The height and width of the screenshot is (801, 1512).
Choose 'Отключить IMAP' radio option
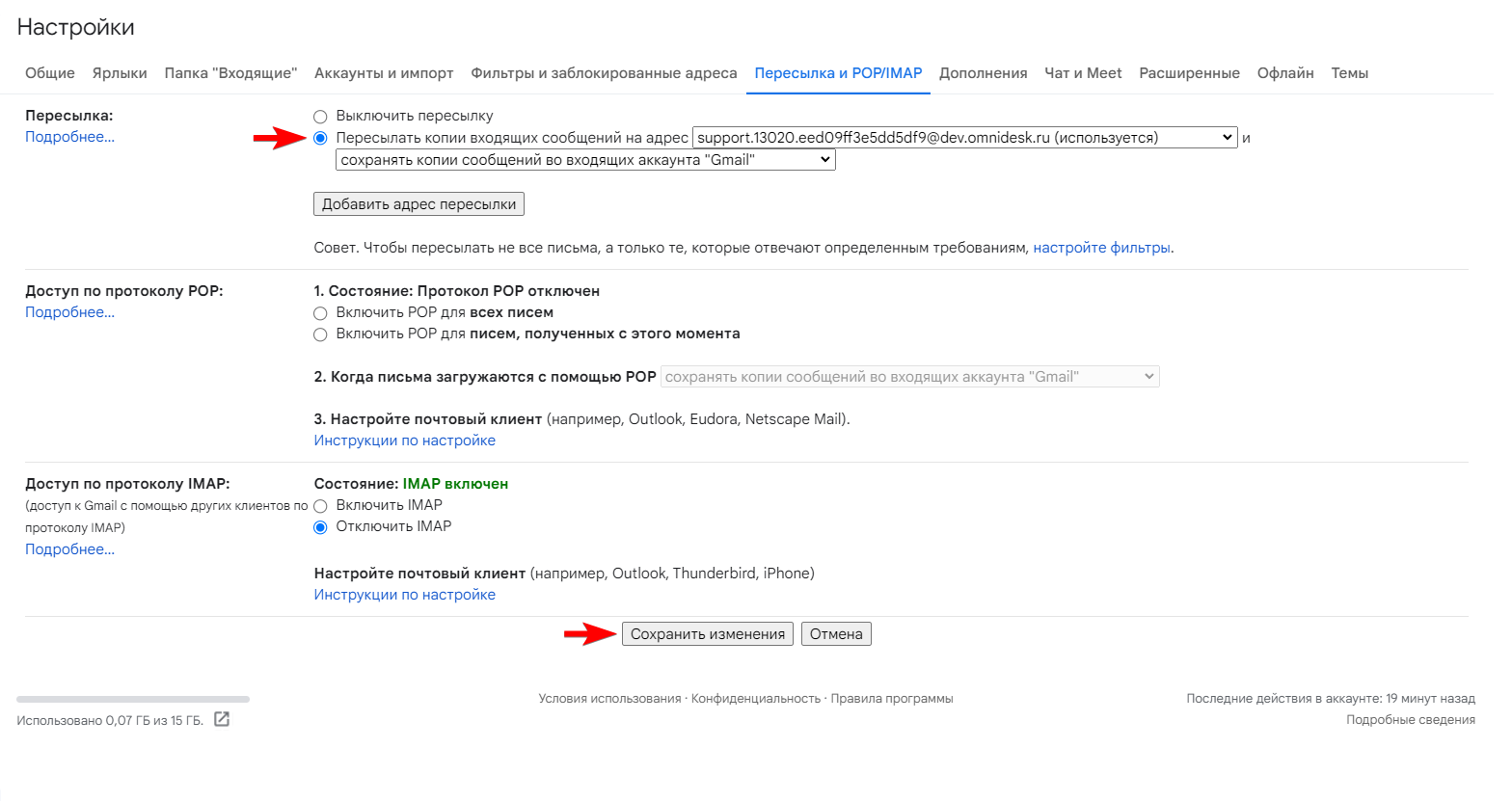[x=320, y=527]
